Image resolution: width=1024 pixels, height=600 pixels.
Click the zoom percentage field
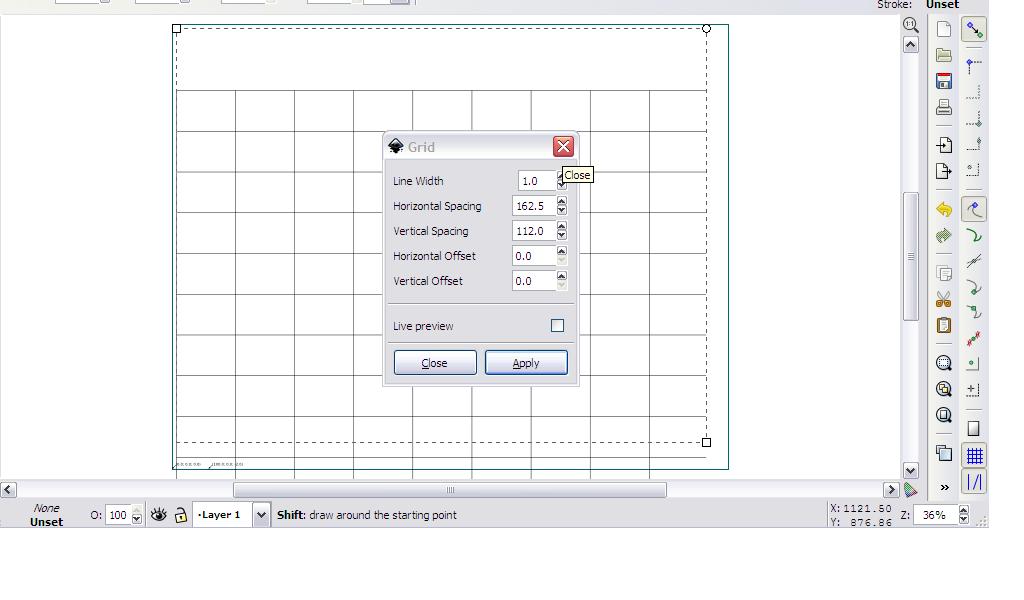[x=935, y=515]
